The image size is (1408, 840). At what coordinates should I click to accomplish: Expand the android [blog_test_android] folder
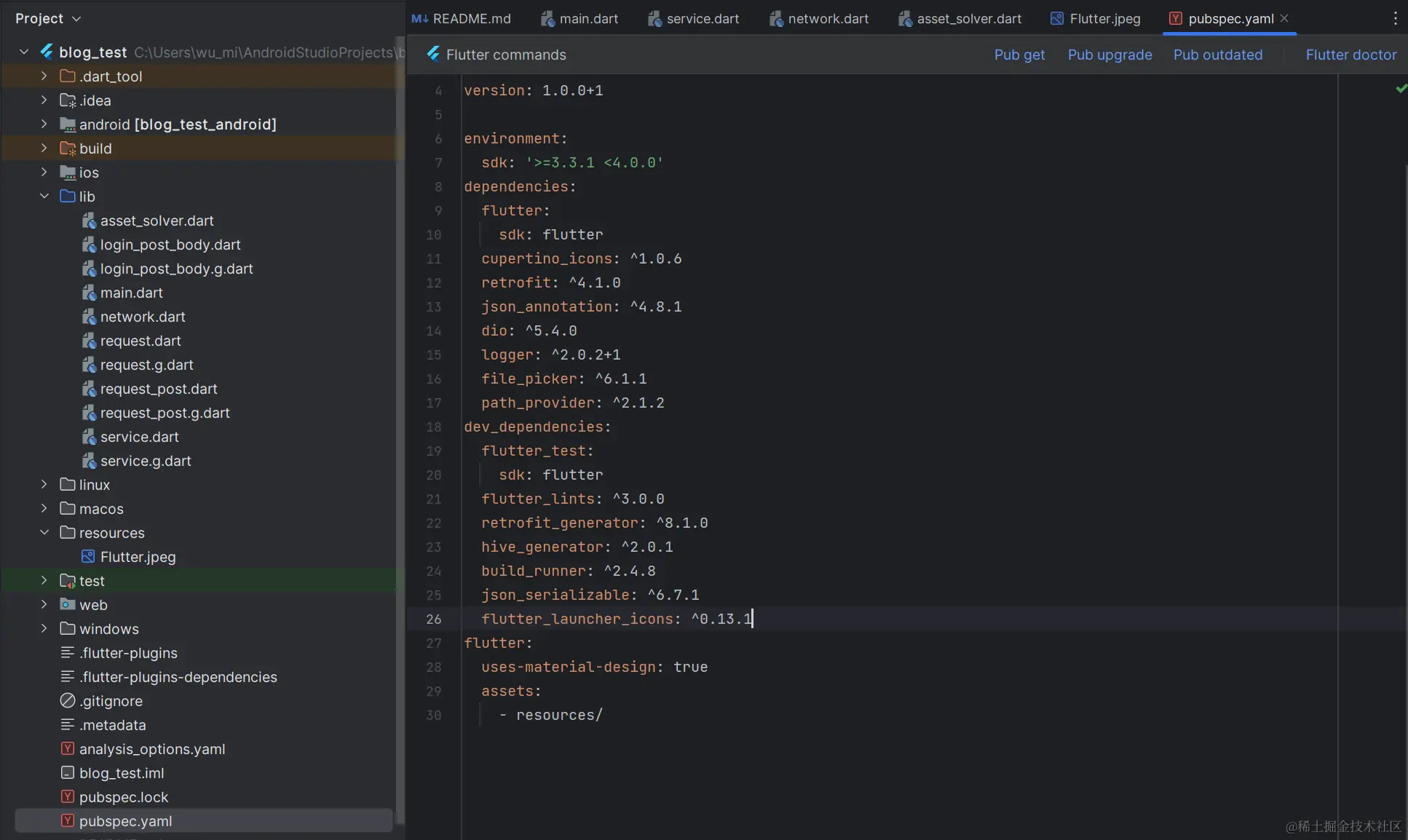pyautogui.click(x=43, y=124)
